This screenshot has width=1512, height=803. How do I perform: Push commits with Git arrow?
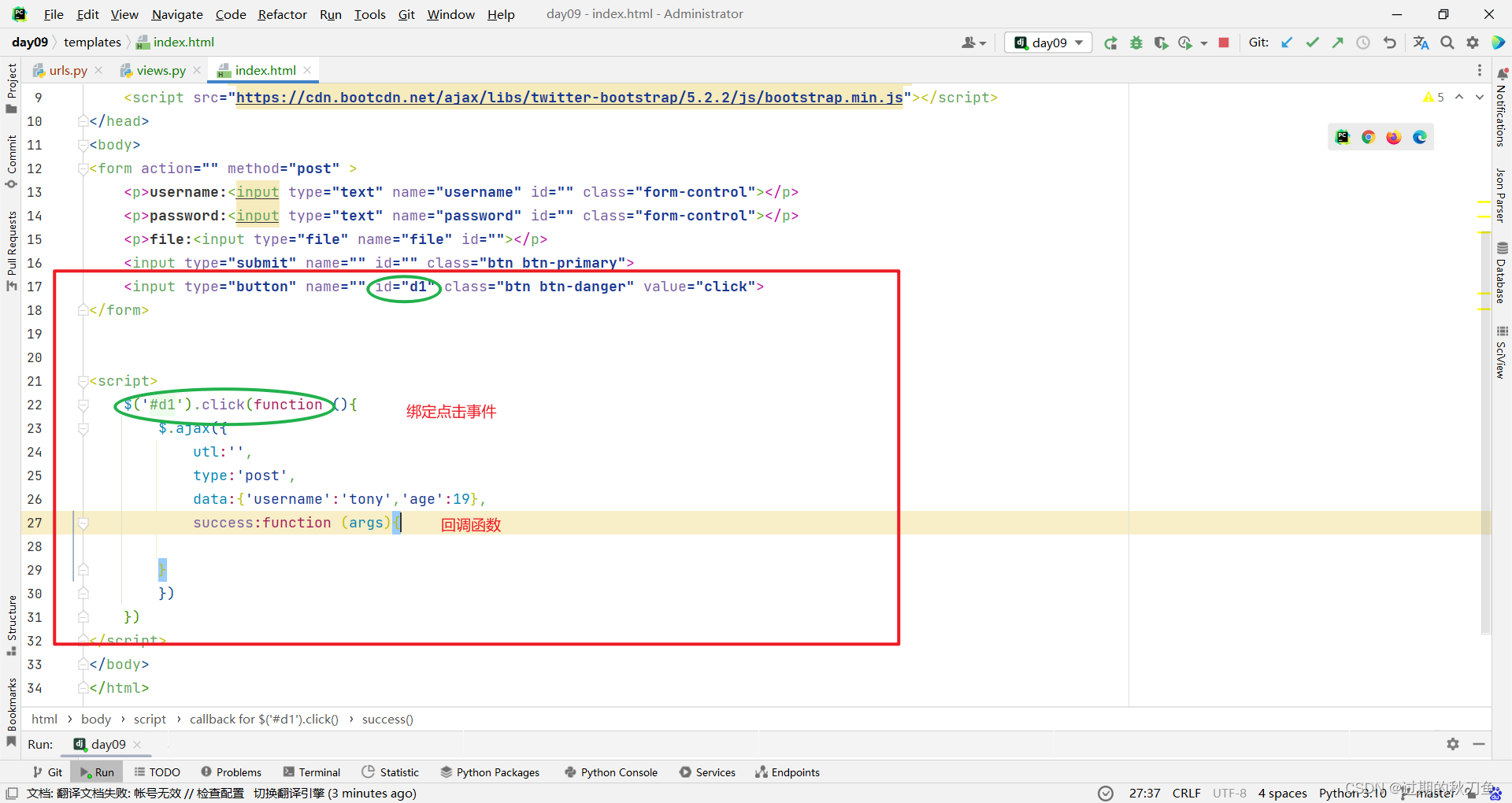coord(1337,43)
